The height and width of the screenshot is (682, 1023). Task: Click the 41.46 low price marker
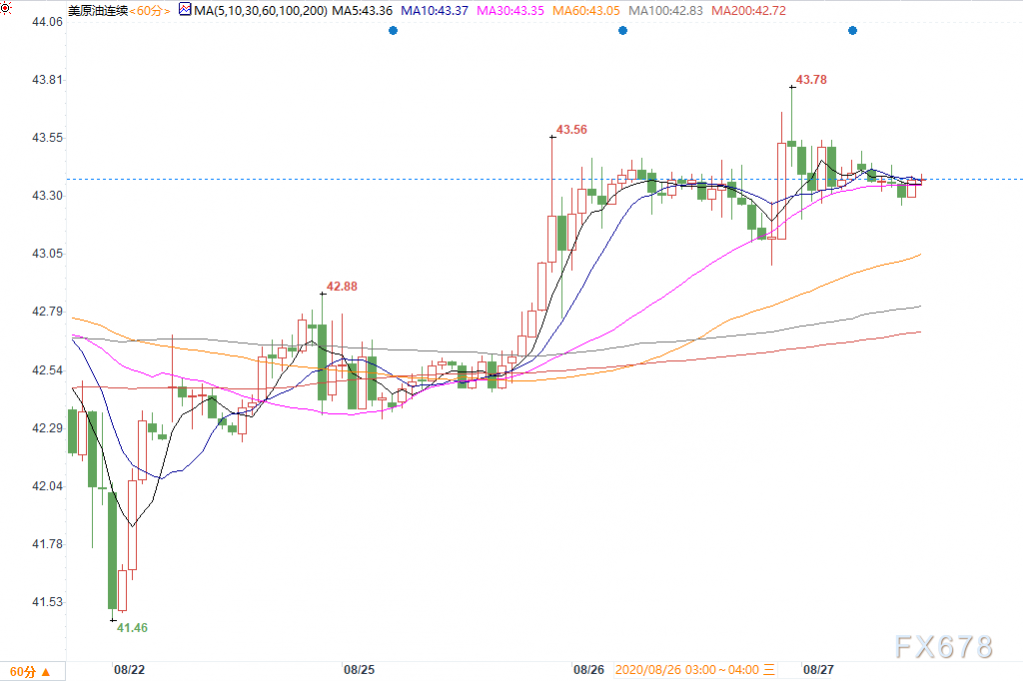coord(132,628)
